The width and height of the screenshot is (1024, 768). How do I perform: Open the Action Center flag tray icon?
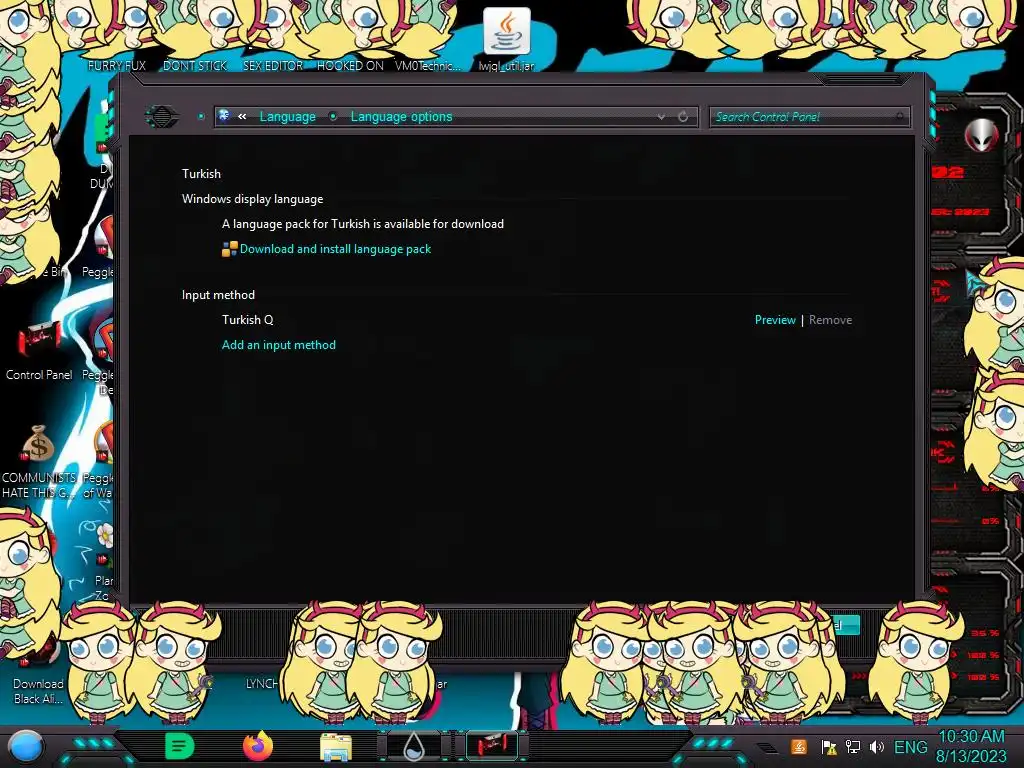829,747
